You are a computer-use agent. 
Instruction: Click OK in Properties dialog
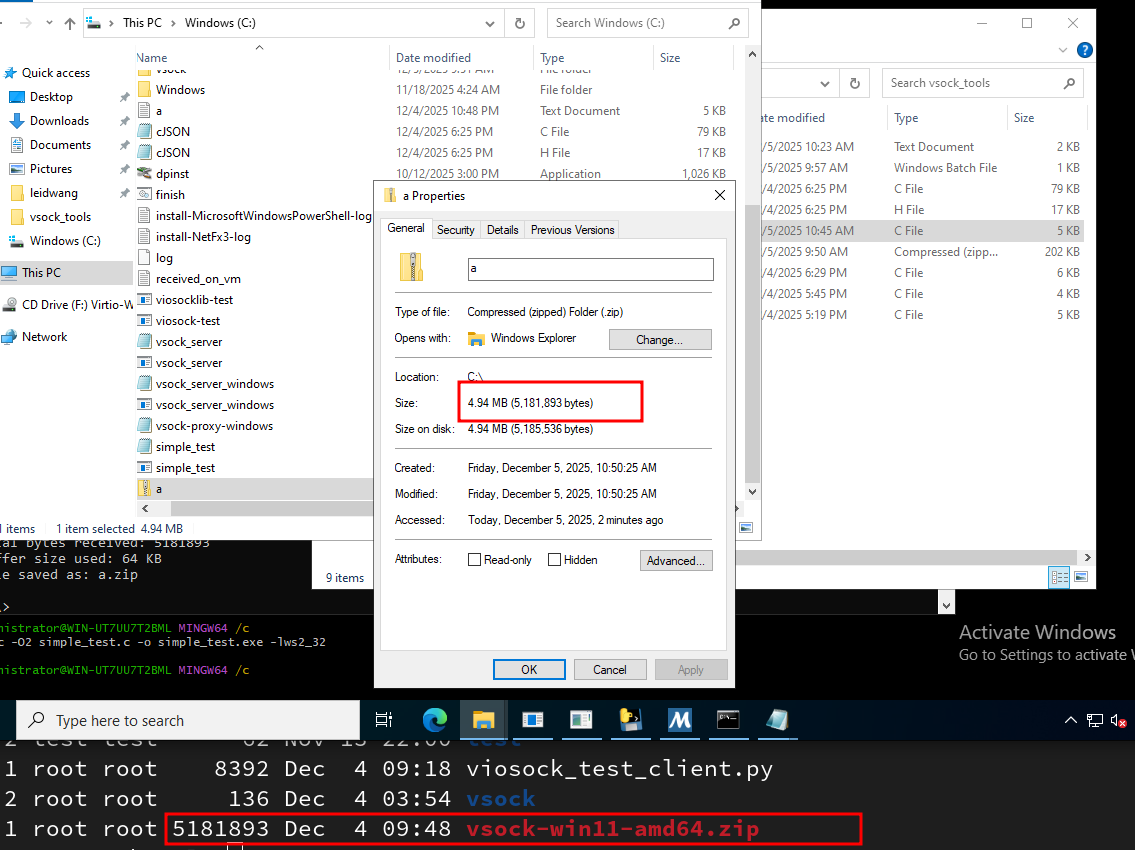529,670
